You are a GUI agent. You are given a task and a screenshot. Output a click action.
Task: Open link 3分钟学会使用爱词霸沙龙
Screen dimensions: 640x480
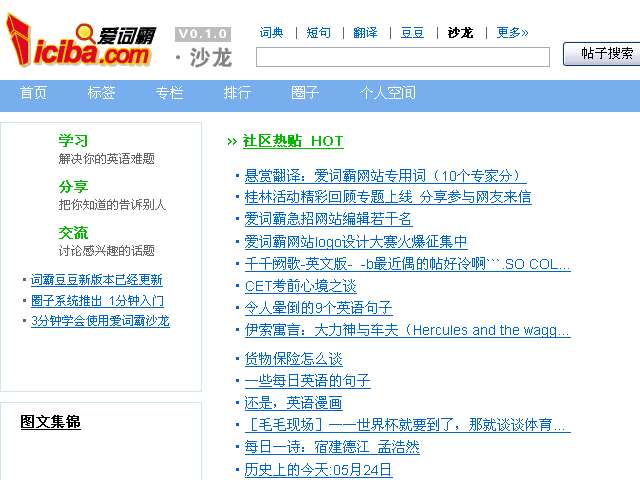(x=100, y=321)
